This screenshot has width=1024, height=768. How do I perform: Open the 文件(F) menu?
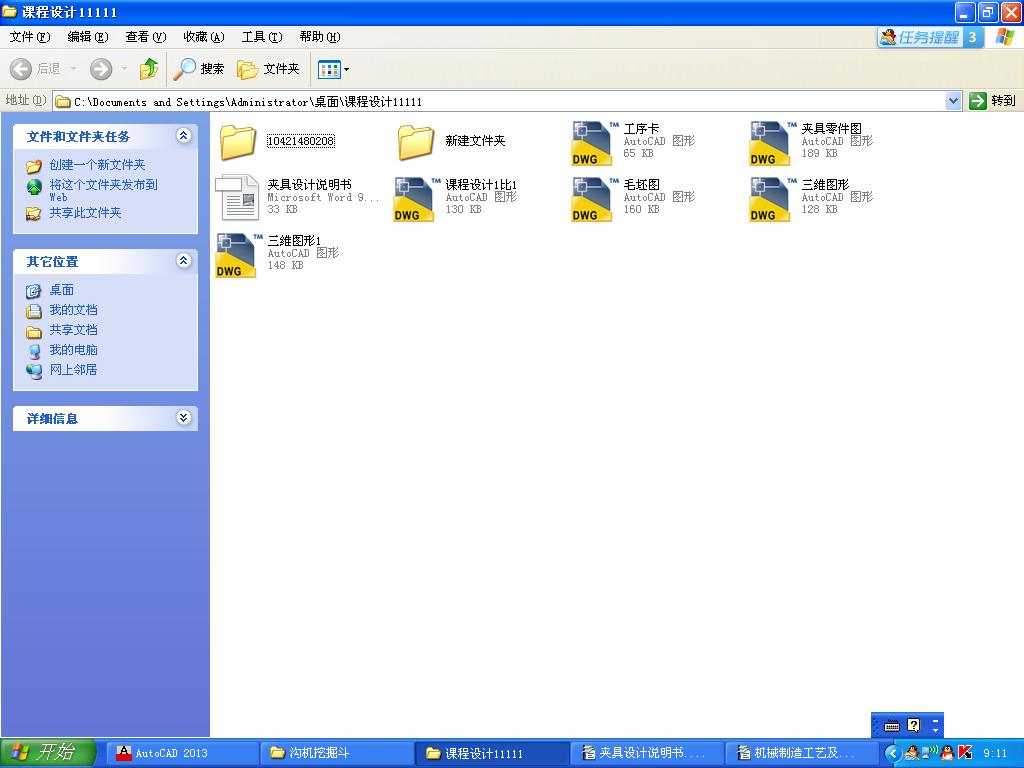point(29,37)
